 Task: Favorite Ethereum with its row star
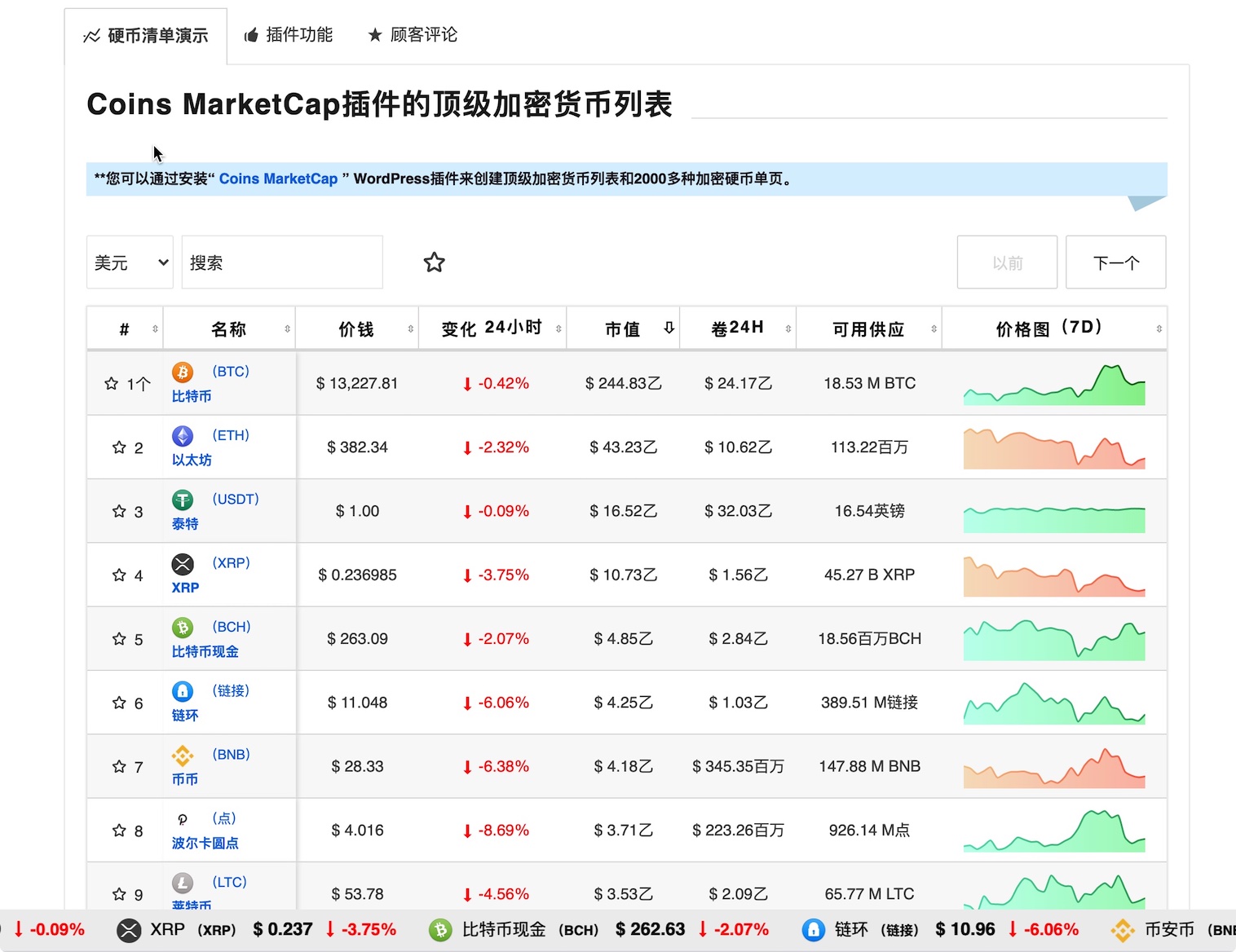pos(119,447)
